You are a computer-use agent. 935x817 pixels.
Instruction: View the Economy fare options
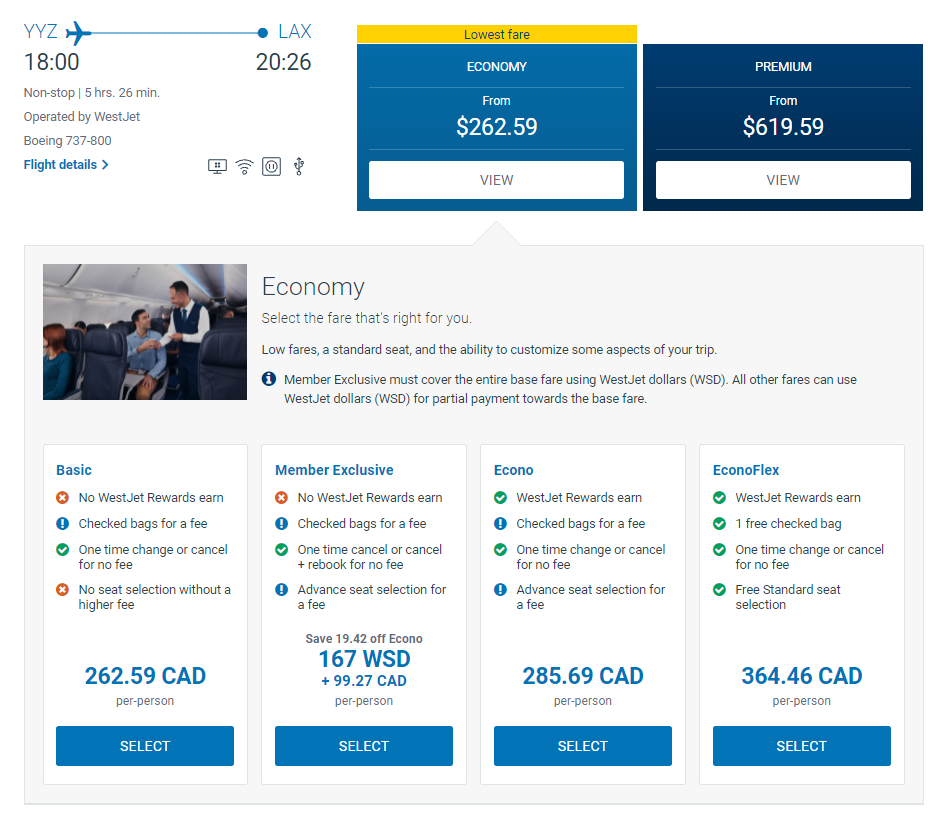click(496, 180)
